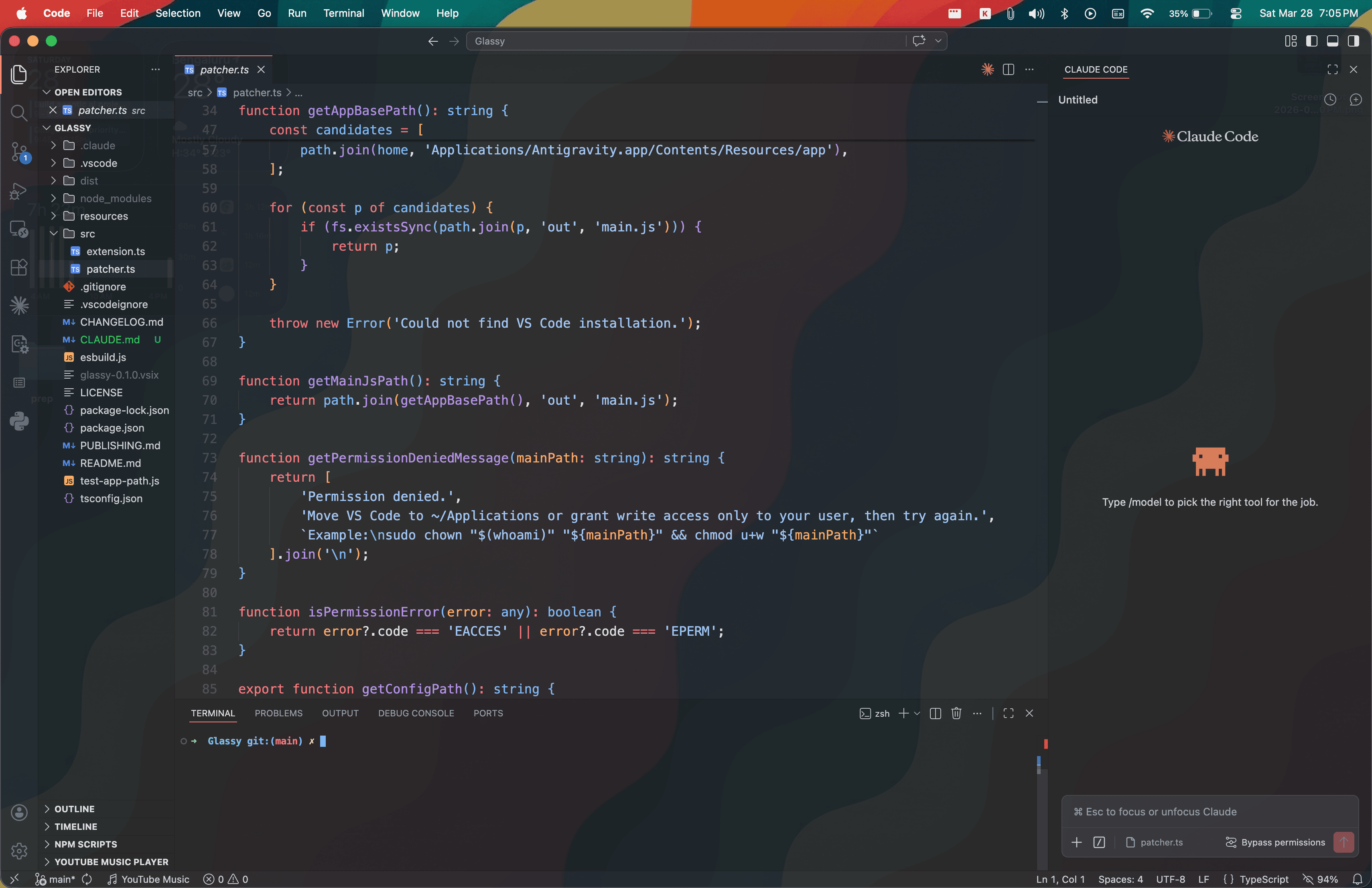Maximize the terminal panel size
Image resolution: width=1372 pixels, height=888 pixels.
coord(1008,714)
